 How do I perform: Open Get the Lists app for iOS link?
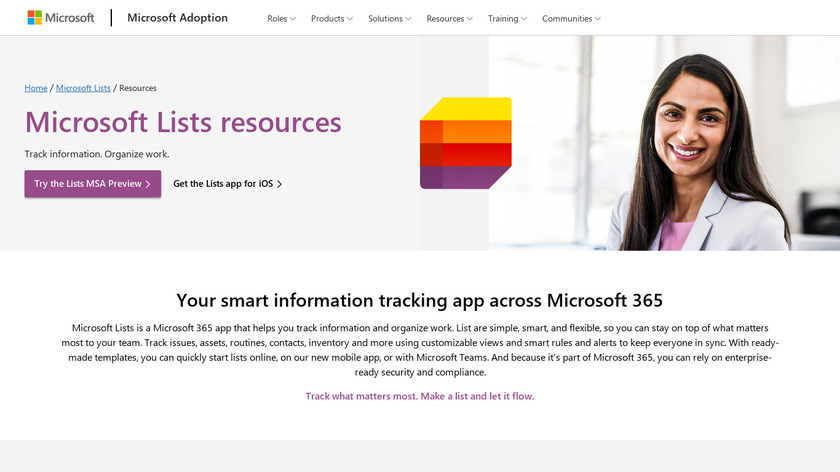tap(228, 184)
